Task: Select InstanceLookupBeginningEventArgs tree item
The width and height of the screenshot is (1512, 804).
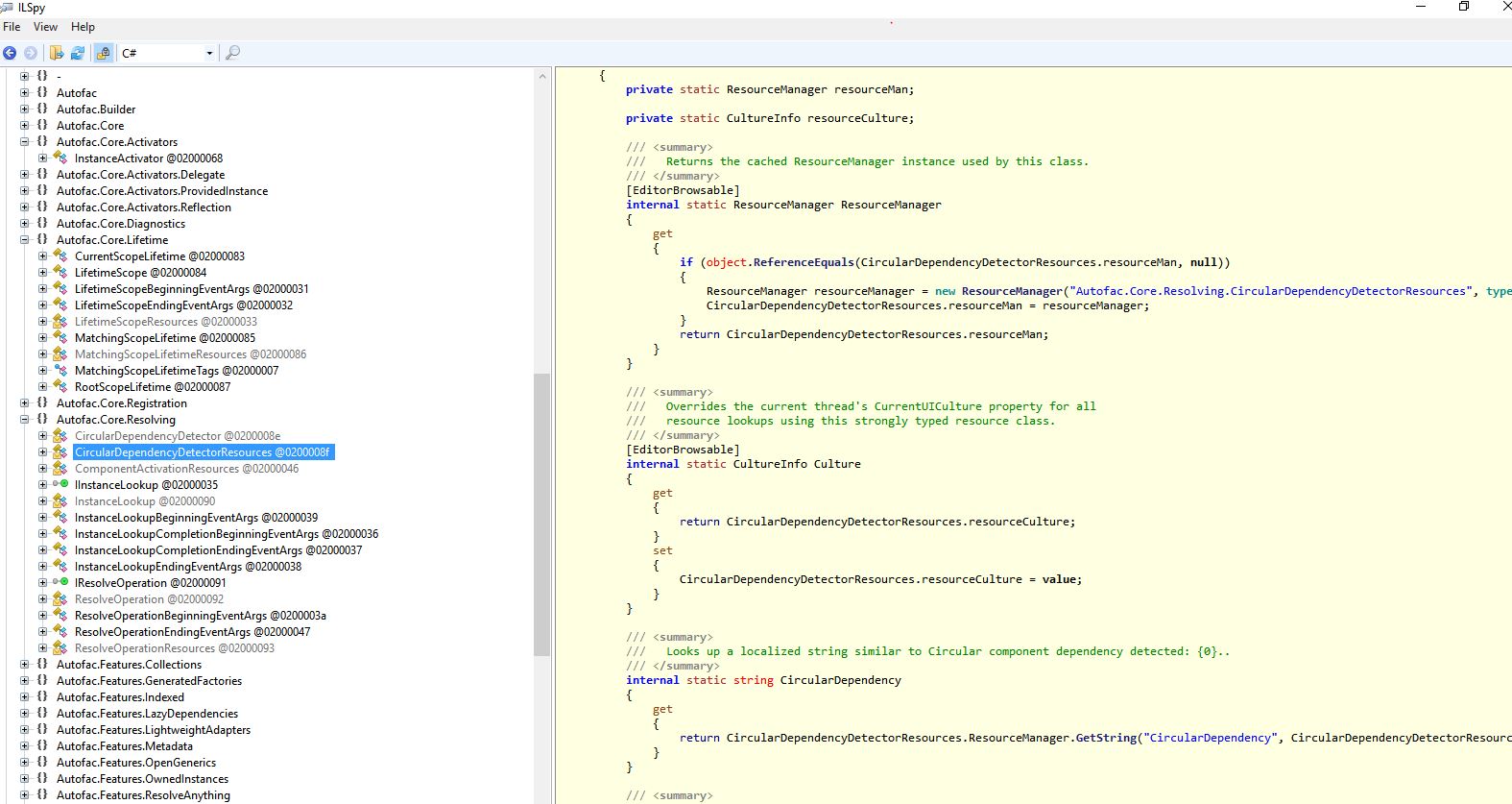Action: 197,518
